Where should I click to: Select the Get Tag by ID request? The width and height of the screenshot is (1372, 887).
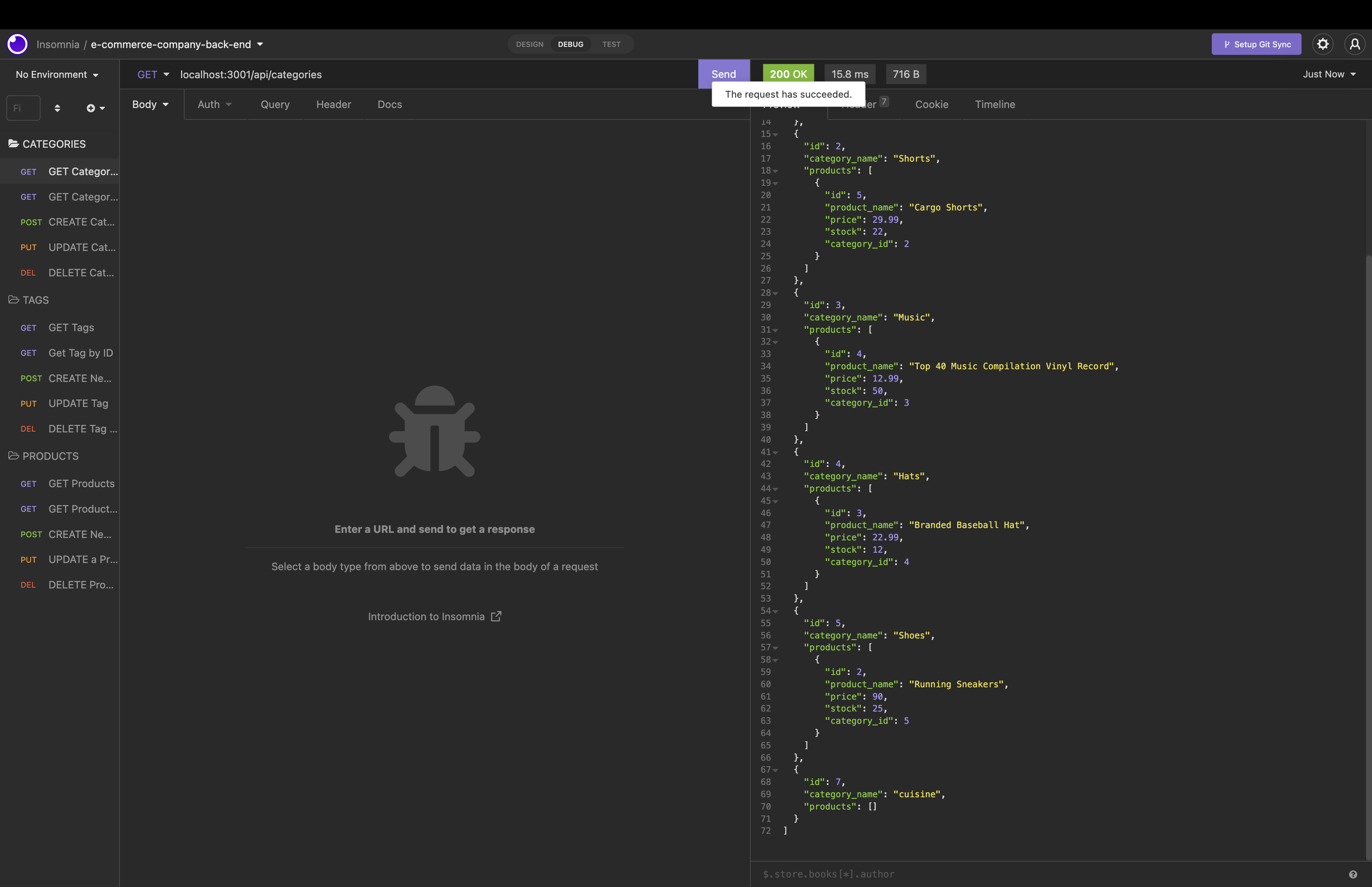click(x=60, y=353)
